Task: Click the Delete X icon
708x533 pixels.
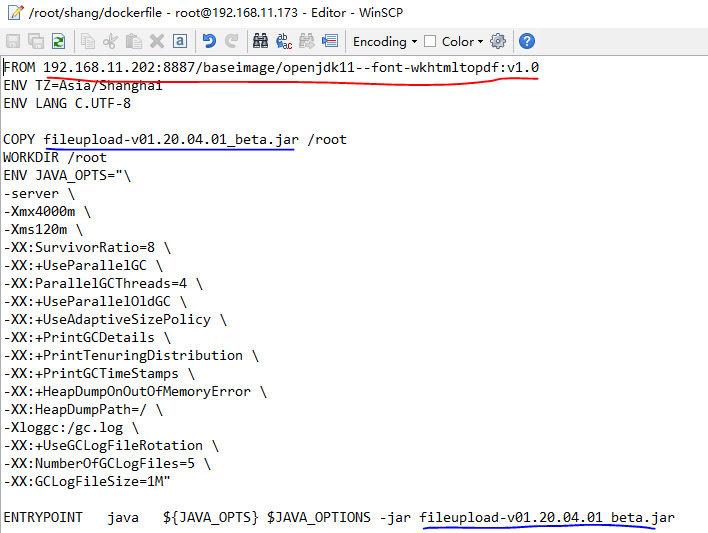Action: tap(157, 41)
